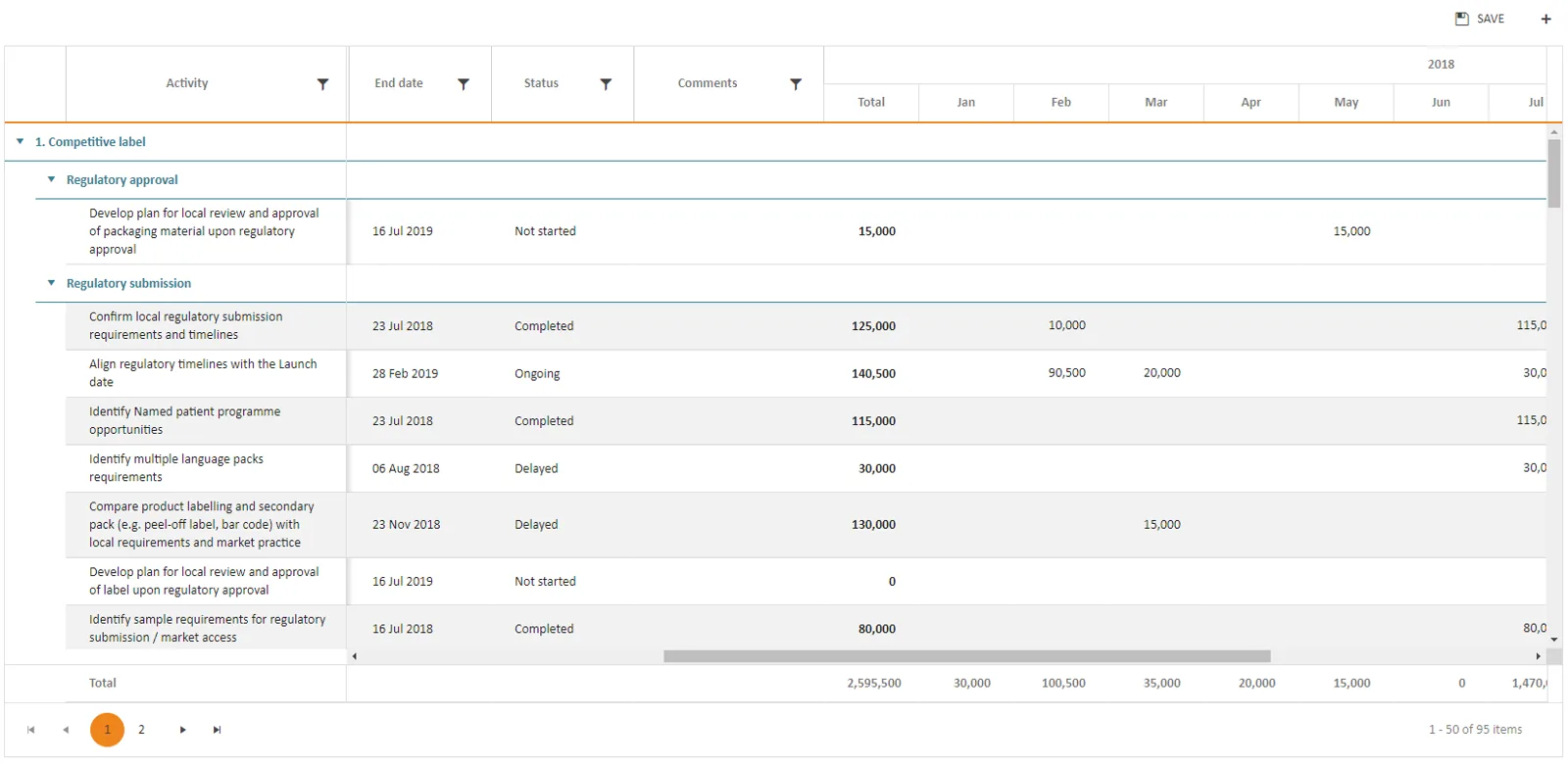Click the vertical scrollbar up arrow
1568x764 pixels.
coord(1554,131)
